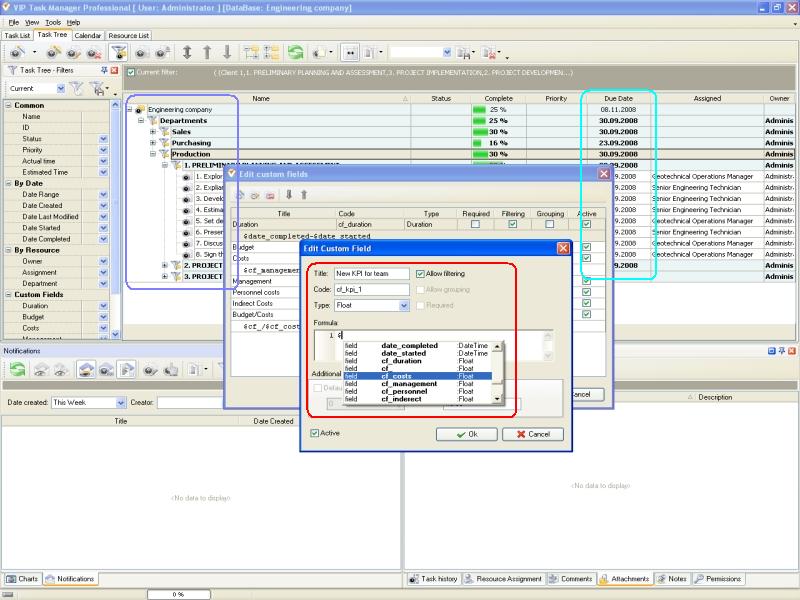
Task: Click the Task history tab icon
Action: [x=414, y=579]
